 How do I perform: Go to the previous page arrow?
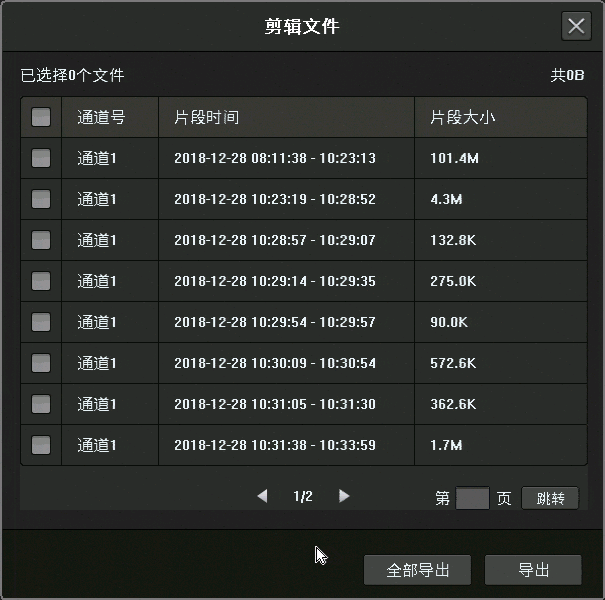tap(262, 496)
